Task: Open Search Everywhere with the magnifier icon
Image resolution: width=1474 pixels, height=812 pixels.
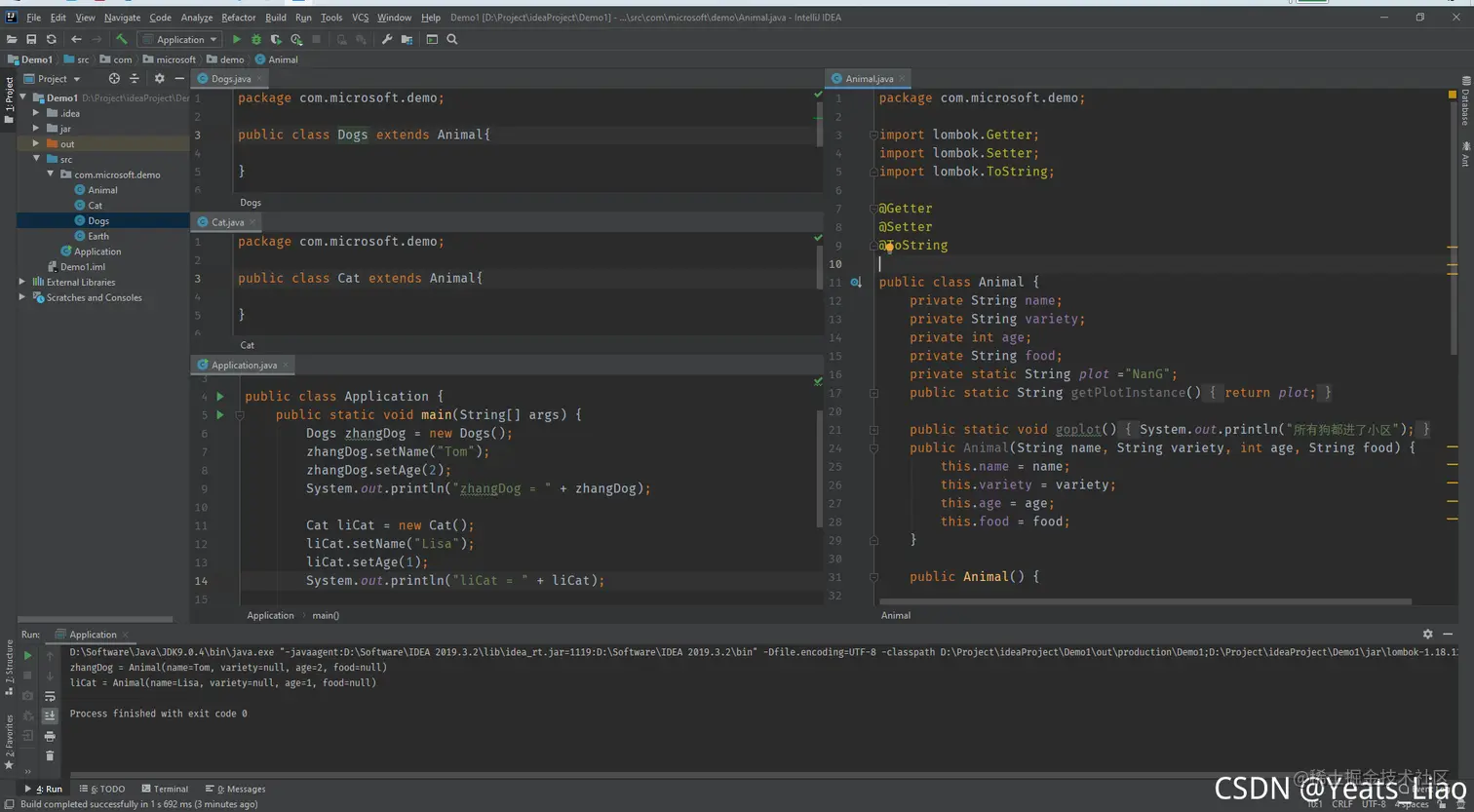Action: (452, 40)
